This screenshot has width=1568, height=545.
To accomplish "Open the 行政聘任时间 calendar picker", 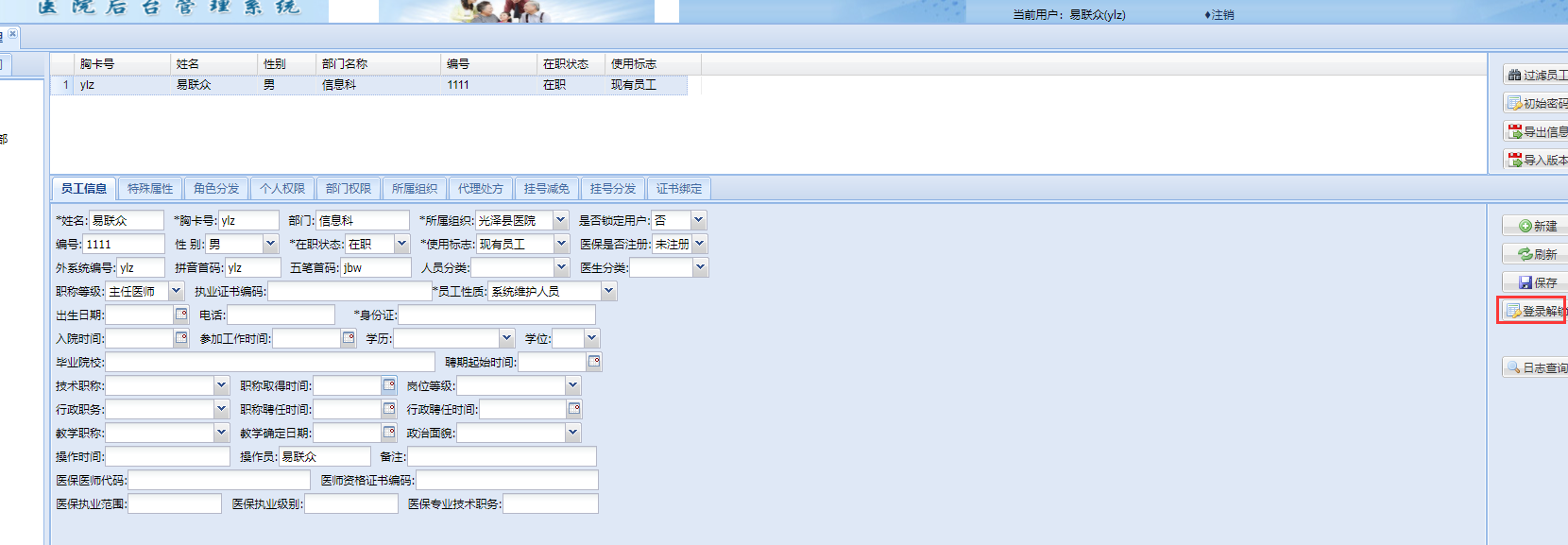I will (x=574, y=409).
